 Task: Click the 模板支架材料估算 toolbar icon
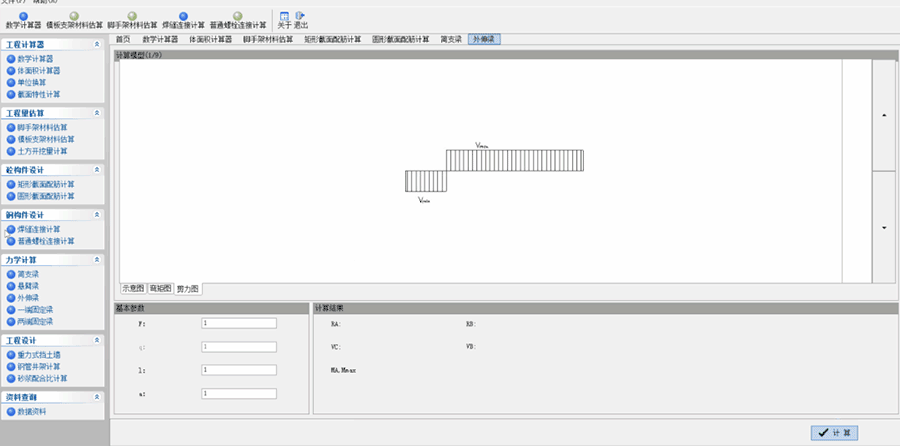75,18
